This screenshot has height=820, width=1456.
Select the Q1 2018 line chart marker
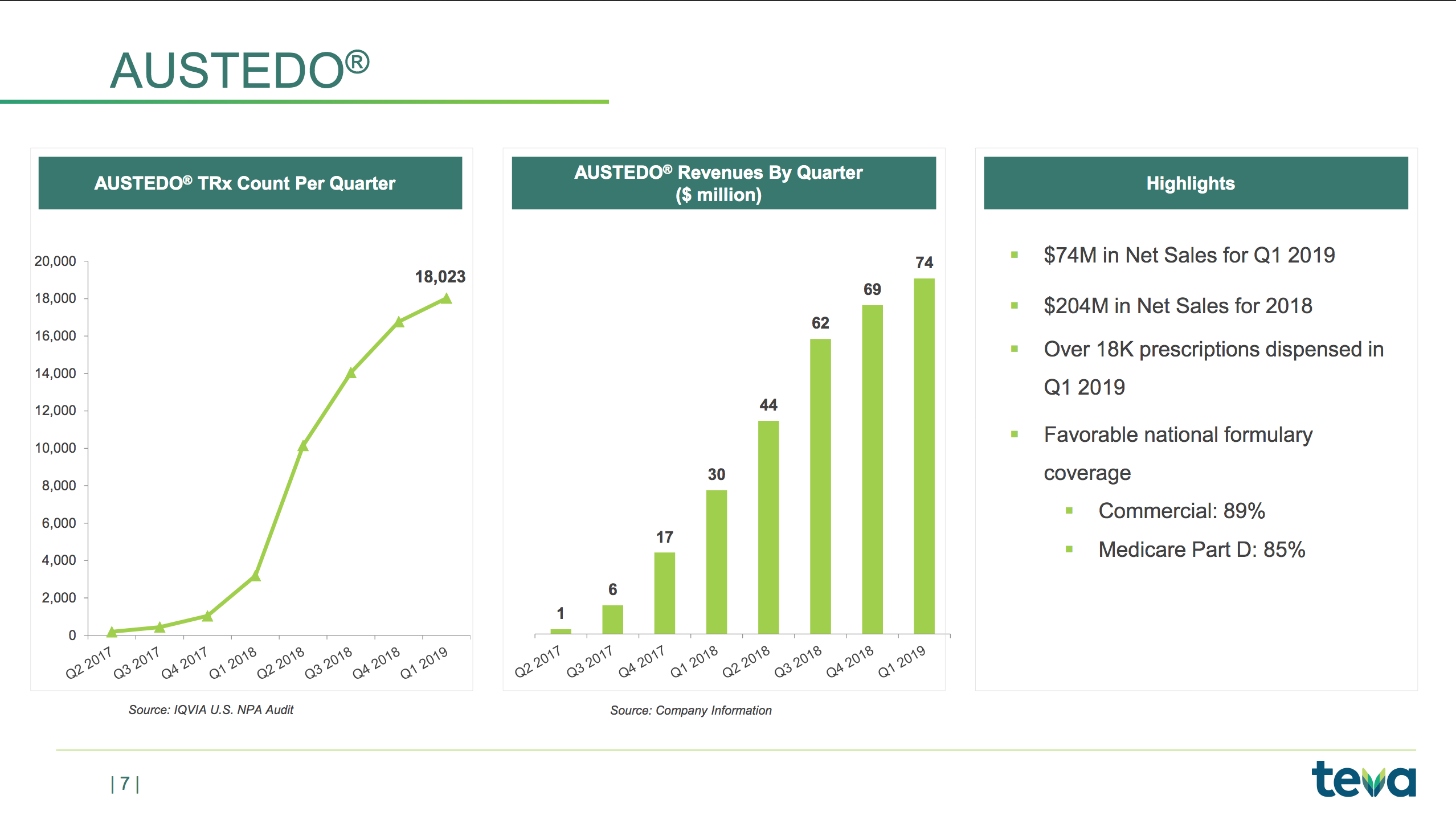(x=255, y=576)
